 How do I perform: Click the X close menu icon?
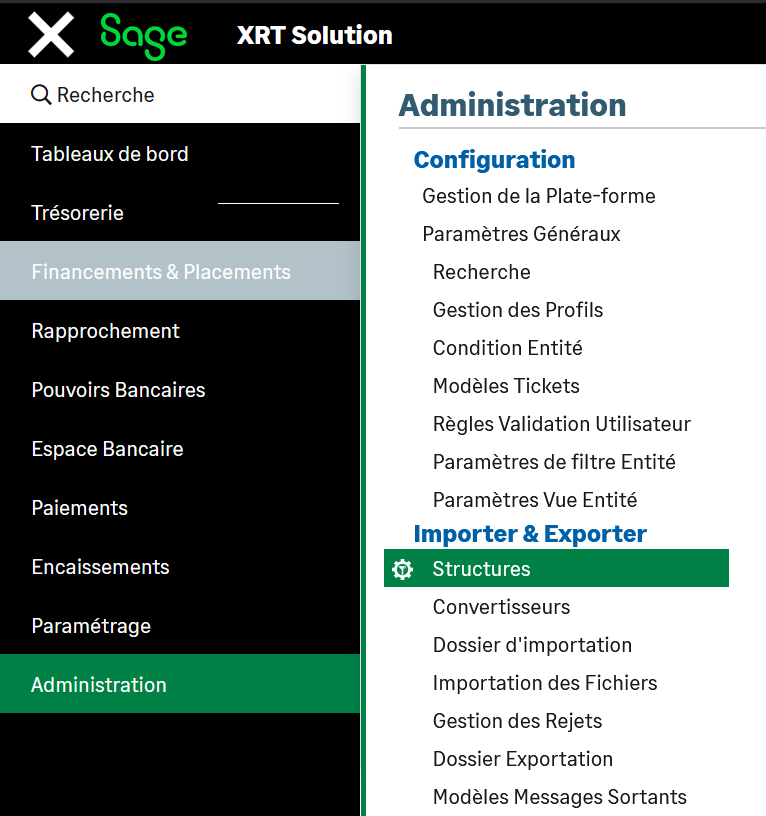coord(51,35)
